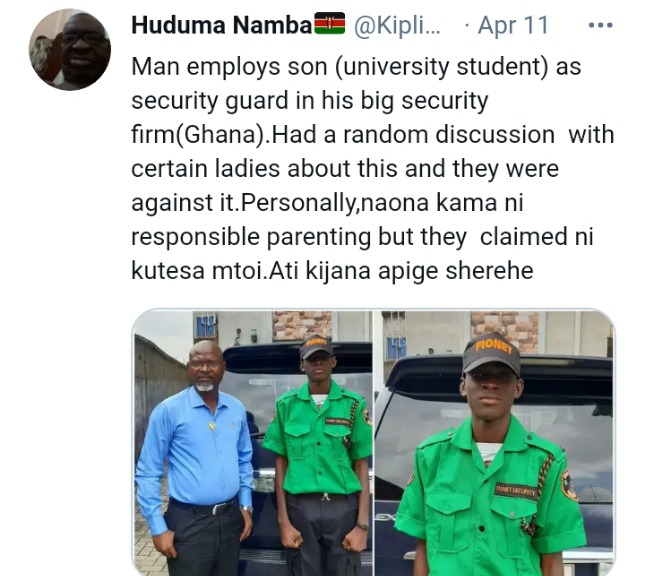
Task: Click the shoulder badge on right photo uniform
Action: 569,485
